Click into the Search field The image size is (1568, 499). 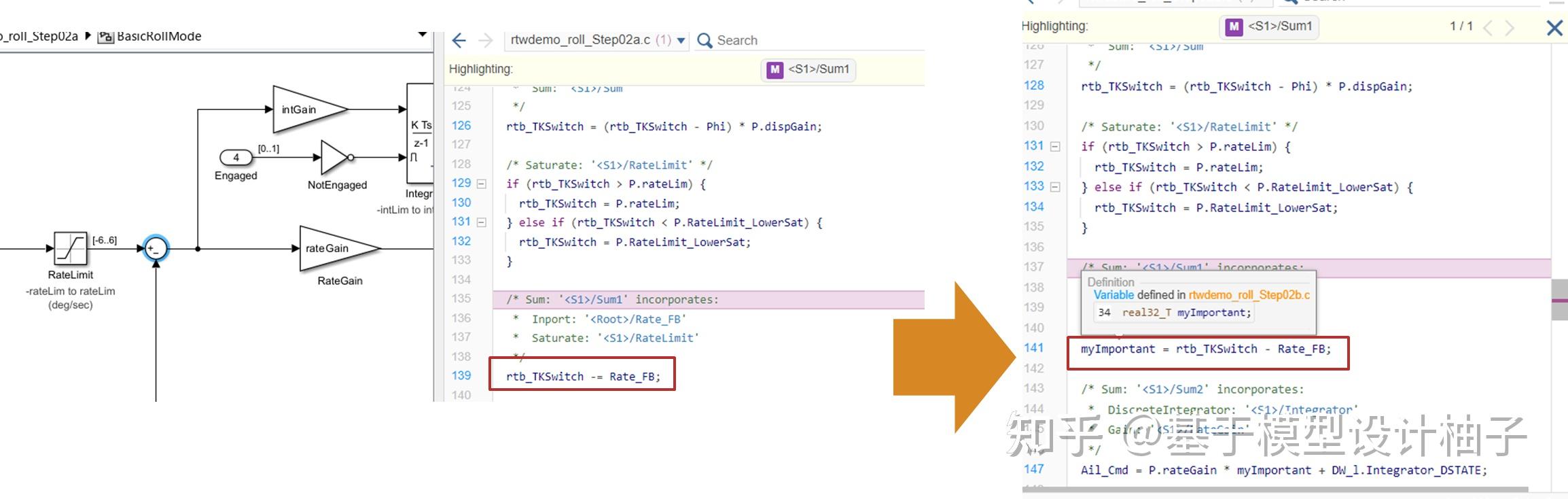[819, 41]
